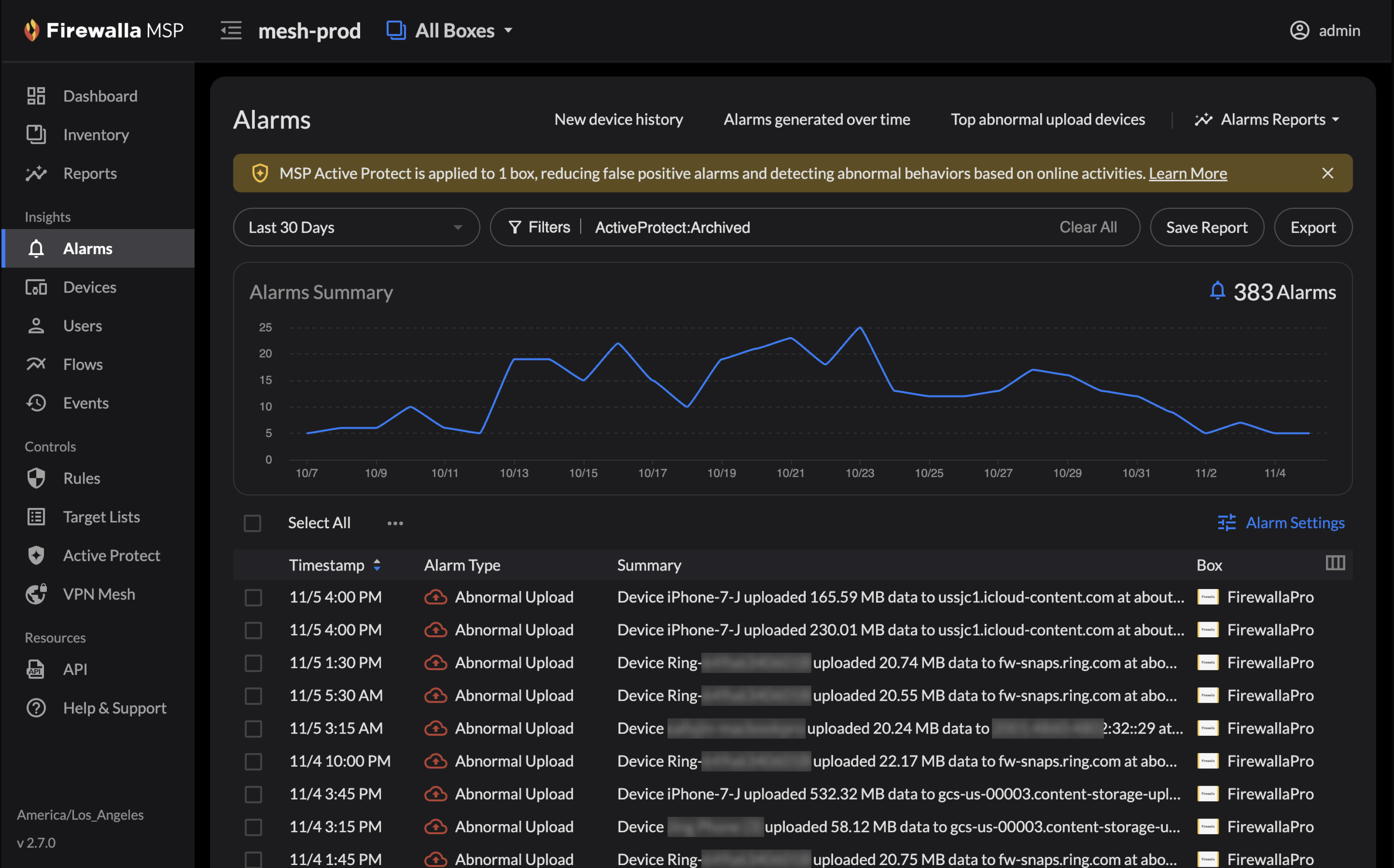Check the Select All checkbox
Viewport: 1394px width, 868px height.
click(x=253, y=523)
